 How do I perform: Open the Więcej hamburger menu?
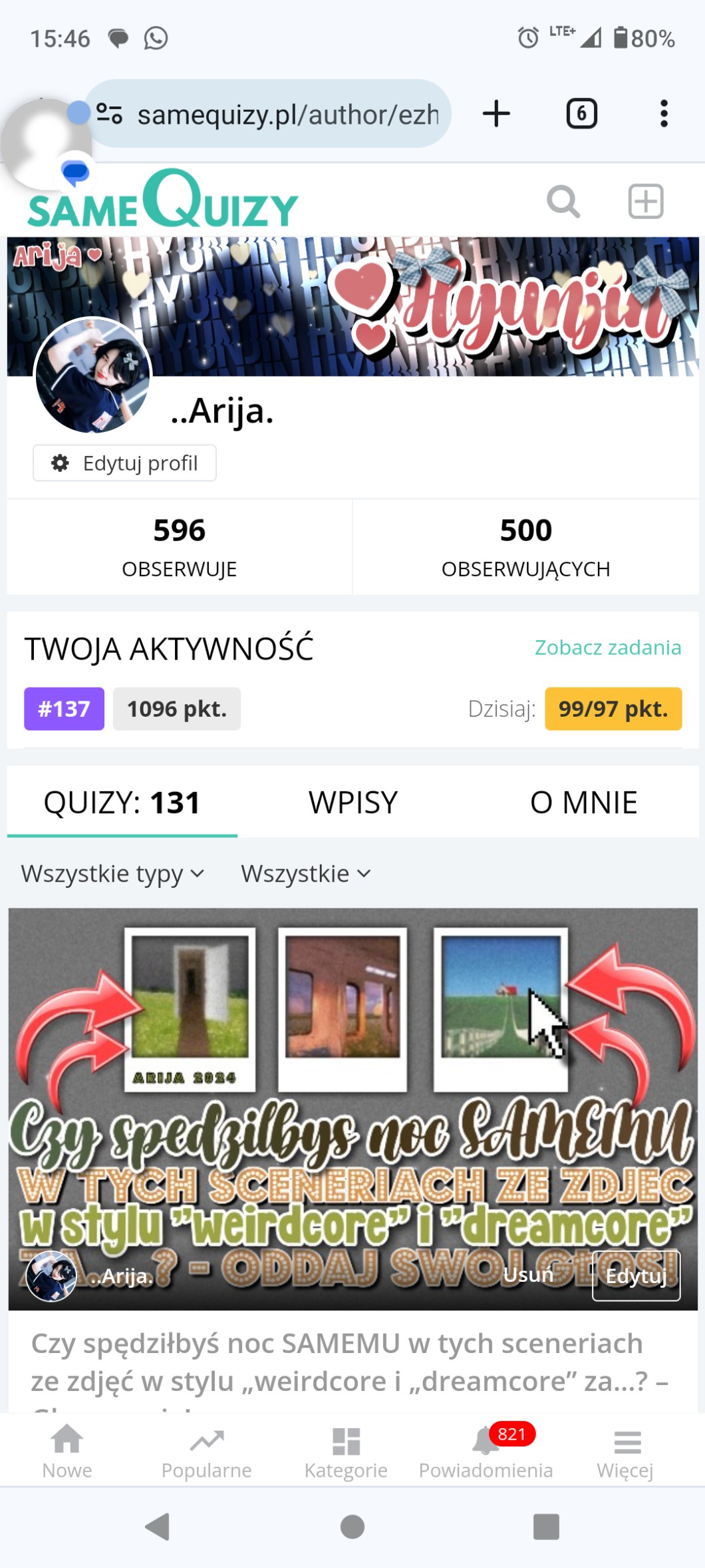[626, 1452]
